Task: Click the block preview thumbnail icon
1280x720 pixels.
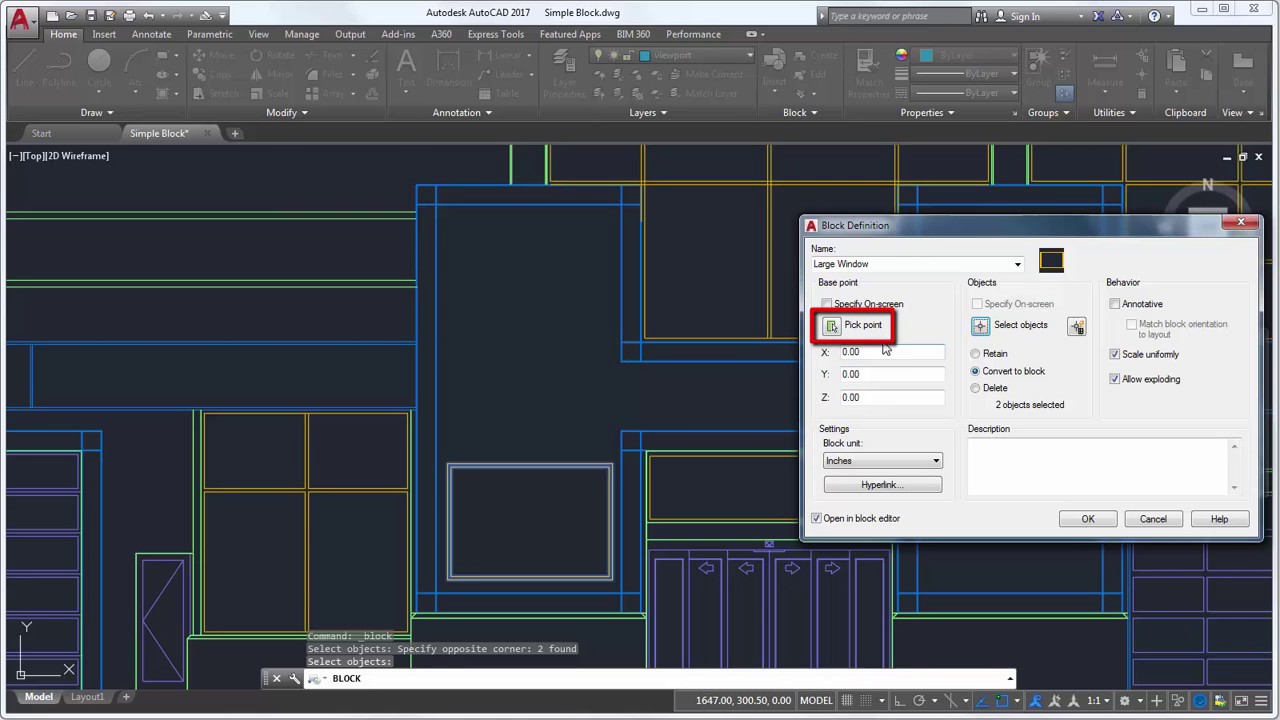Action: (1051, 261)
